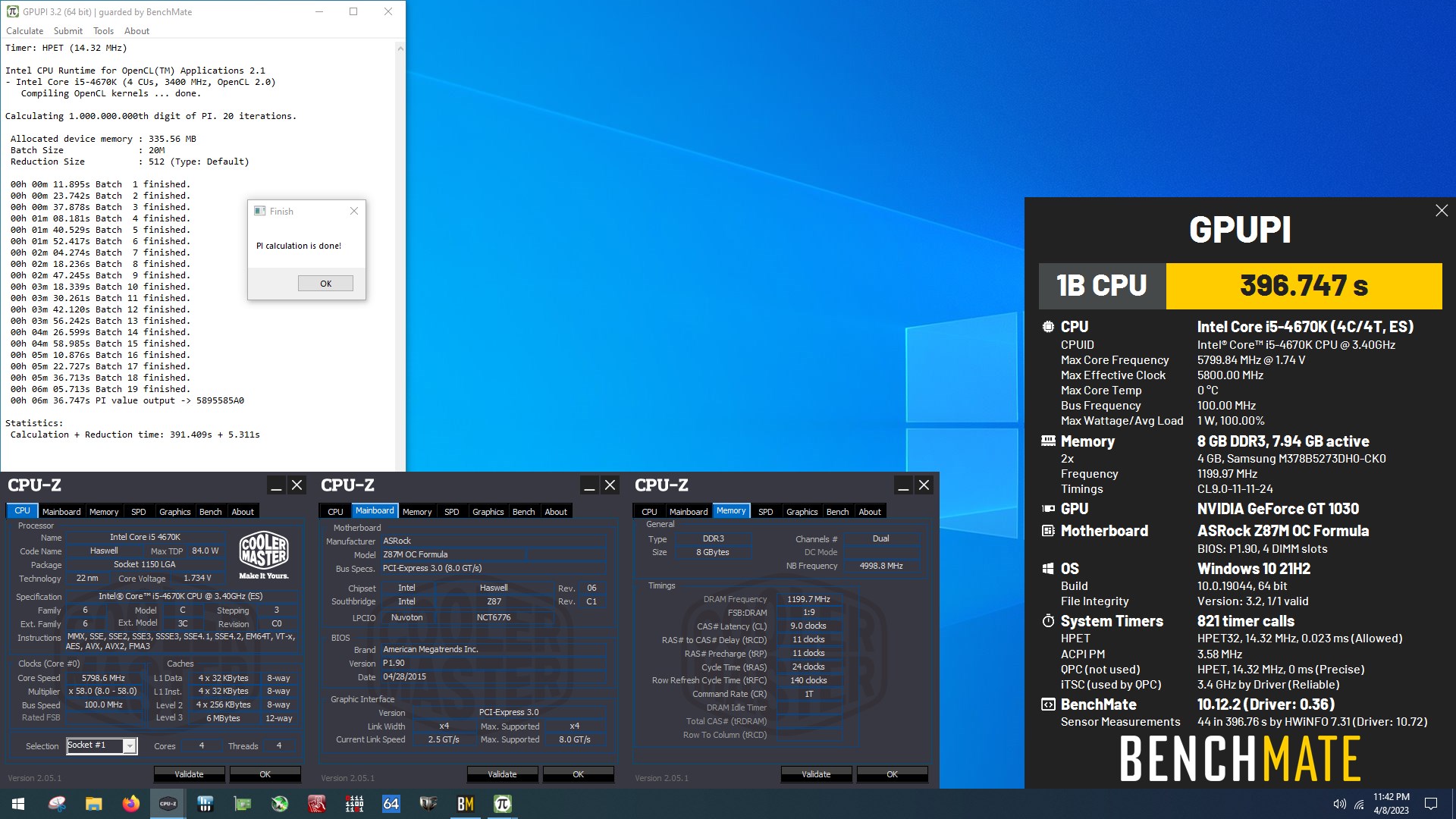The width and height of the screenshot is (1456, 819).
Task: Open the volume control in system tray
Action: (1339, 804)
